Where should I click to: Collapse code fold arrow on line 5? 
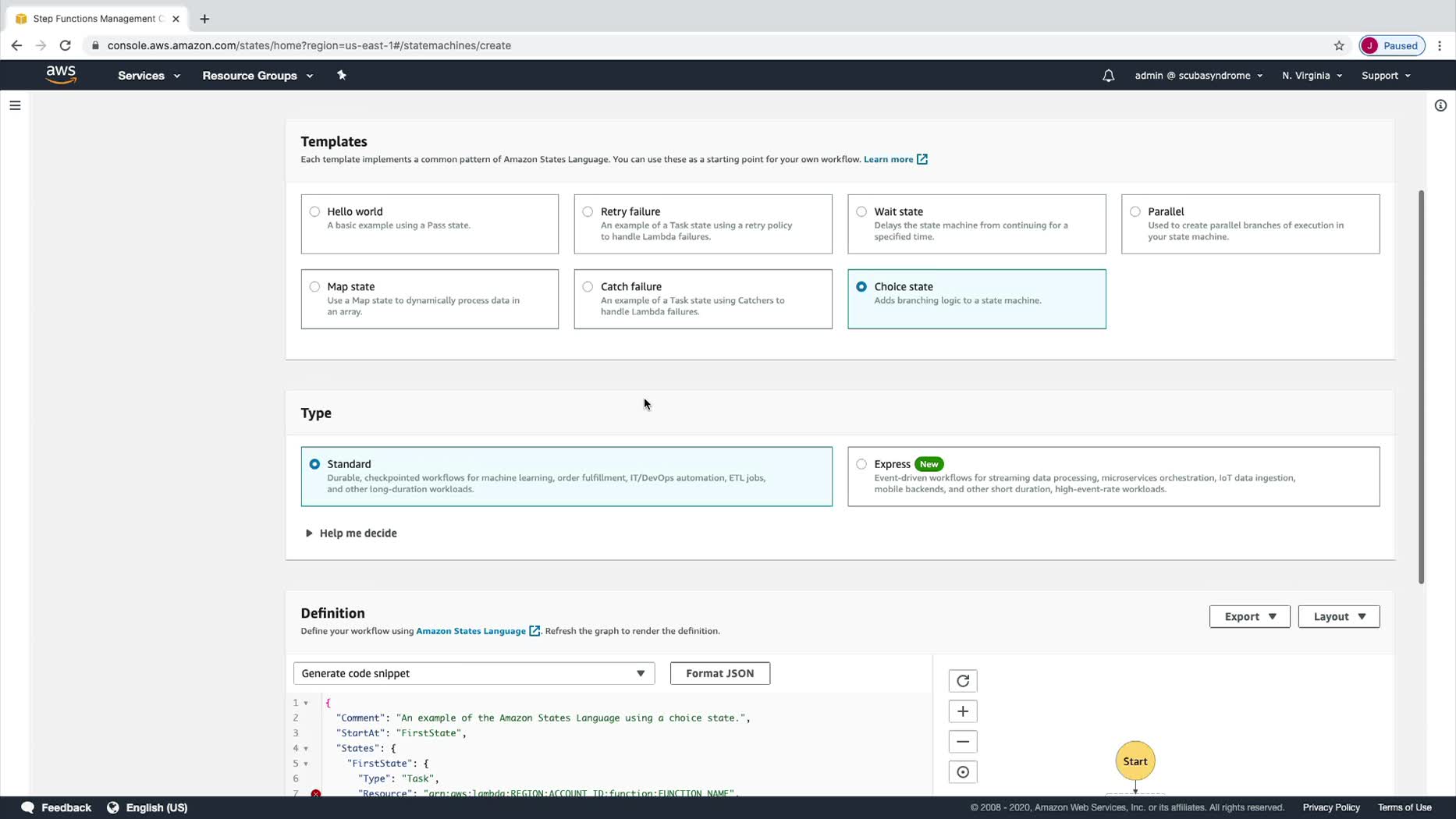point(306,764)
